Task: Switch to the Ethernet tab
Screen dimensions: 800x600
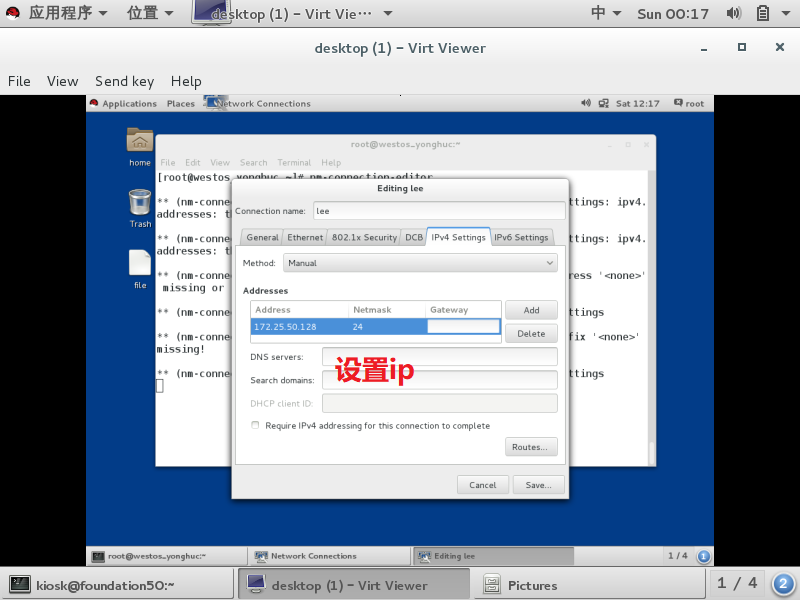Action: point(305,237)
